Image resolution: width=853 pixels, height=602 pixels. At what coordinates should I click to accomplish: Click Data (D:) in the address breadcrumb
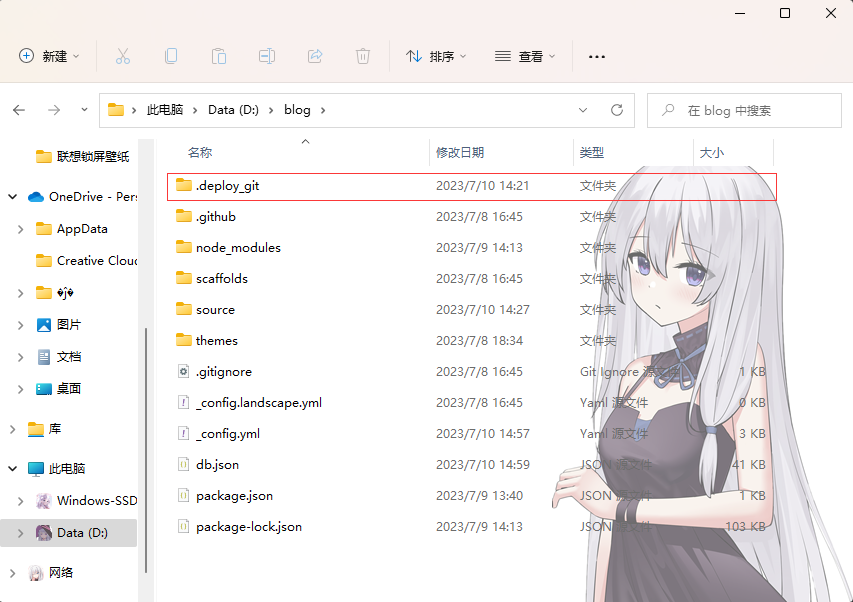tap(233, 110)
